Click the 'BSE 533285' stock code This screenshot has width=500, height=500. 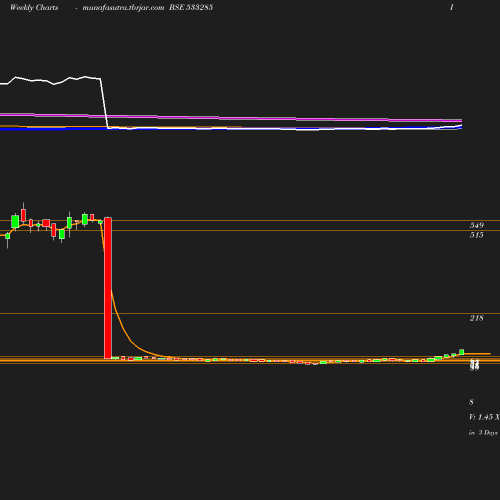pyautogui.click(x=191, y=7)
